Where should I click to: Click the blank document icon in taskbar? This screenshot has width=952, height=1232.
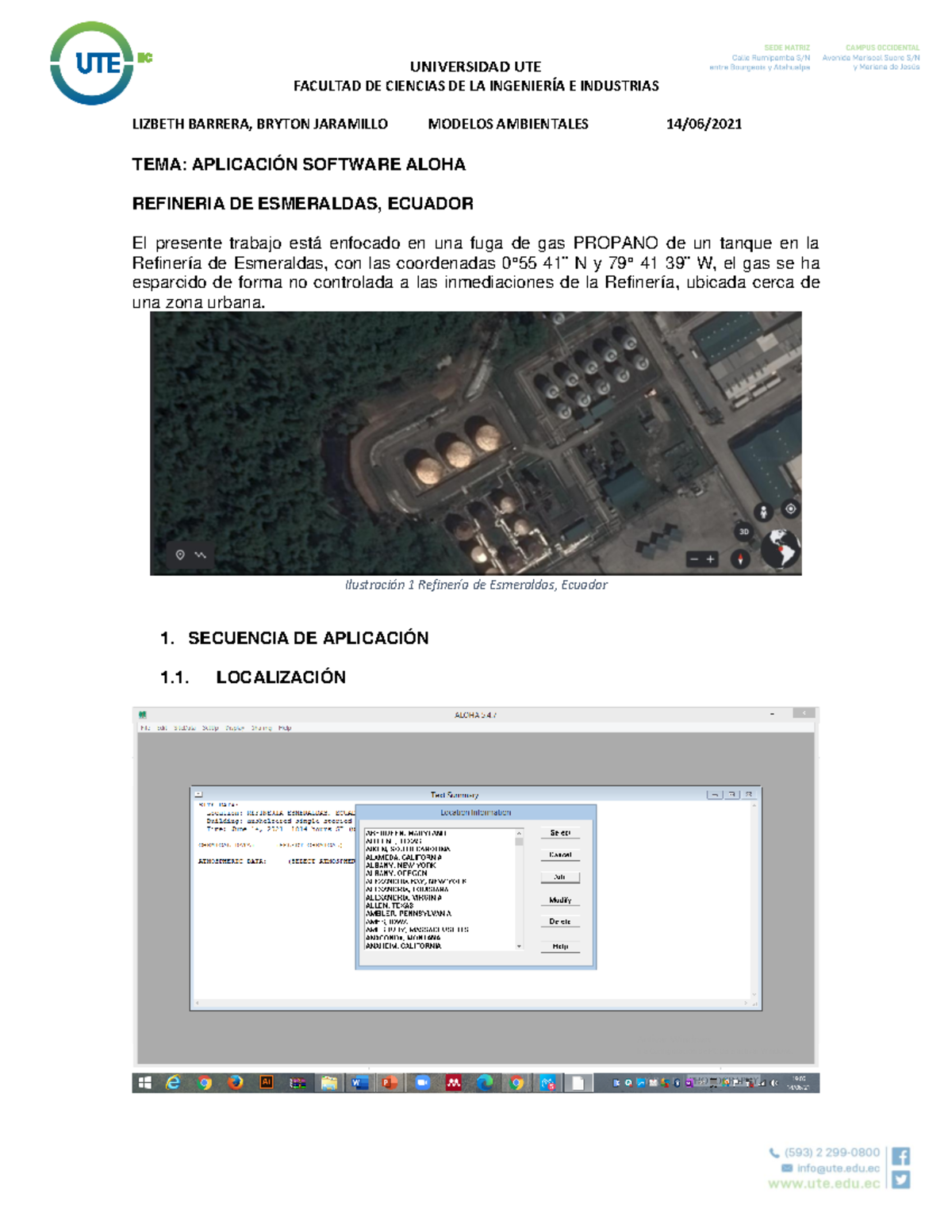[578, 1083]
